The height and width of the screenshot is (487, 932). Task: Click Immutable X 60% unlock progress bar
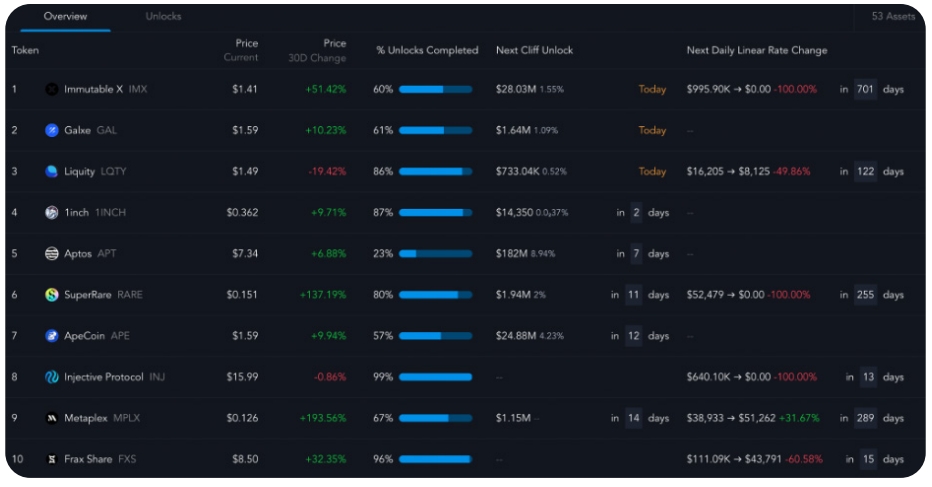coord(436,89)
